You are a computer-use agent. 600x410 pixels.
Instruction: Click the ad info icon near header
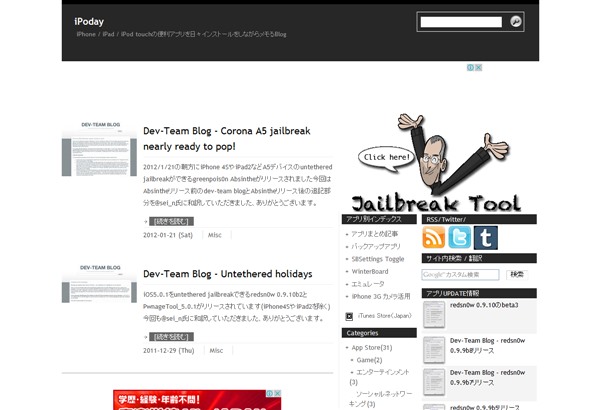point(471,67)
